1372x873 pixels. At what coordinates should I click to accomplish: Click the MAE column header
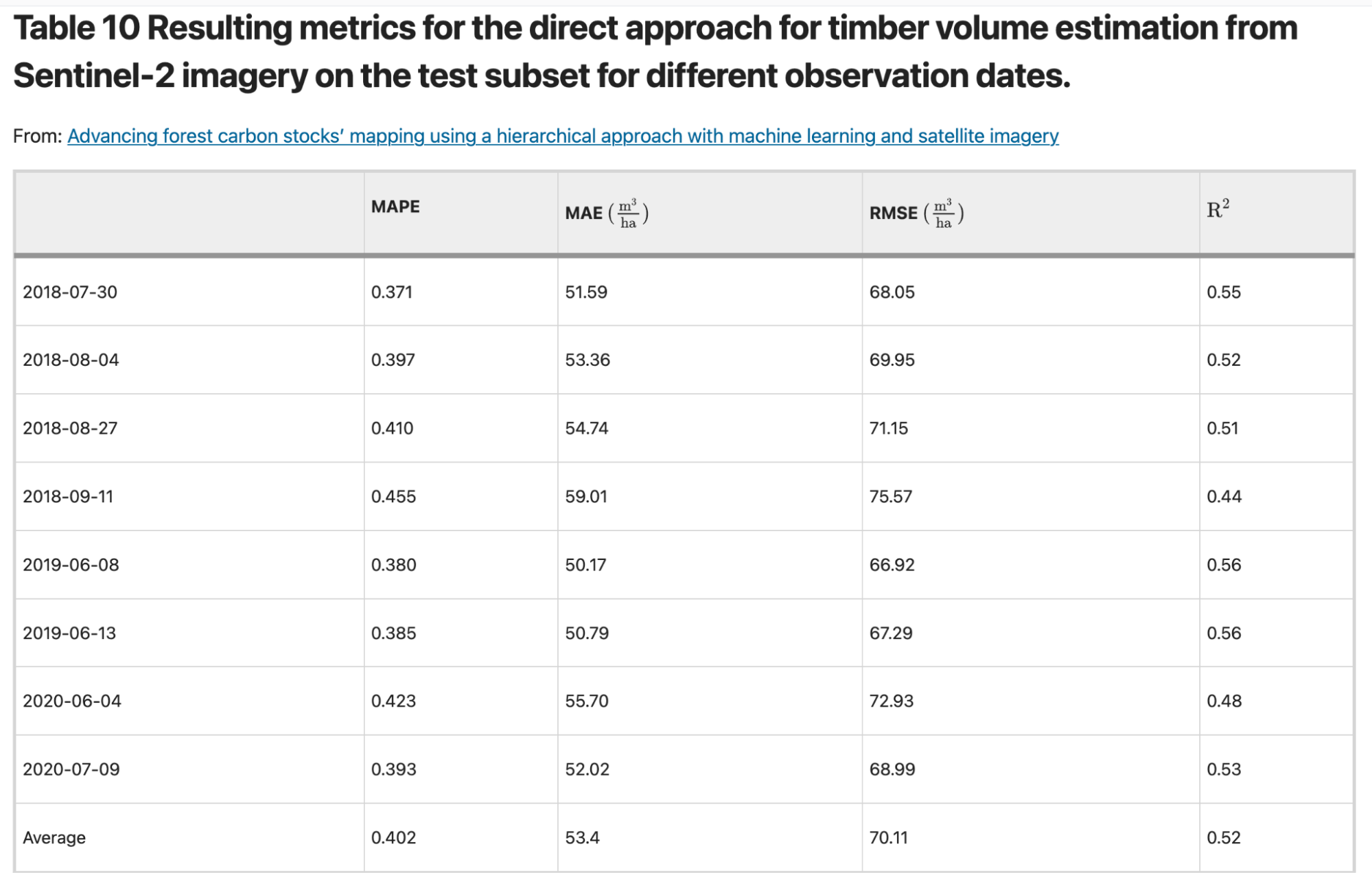(x=607, y=213)
